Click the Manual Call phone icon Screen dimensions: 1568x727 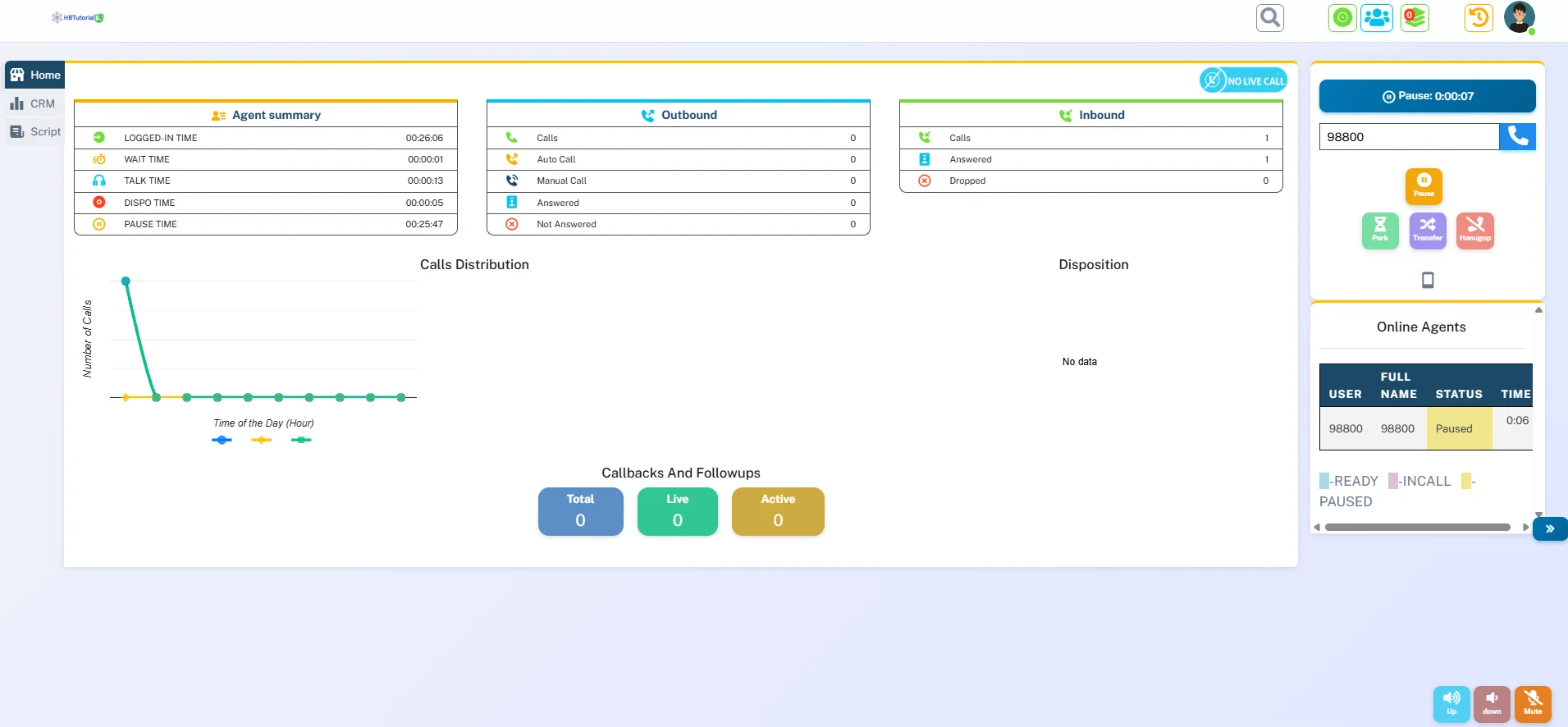pyautogui.click(x=512, y=181)
